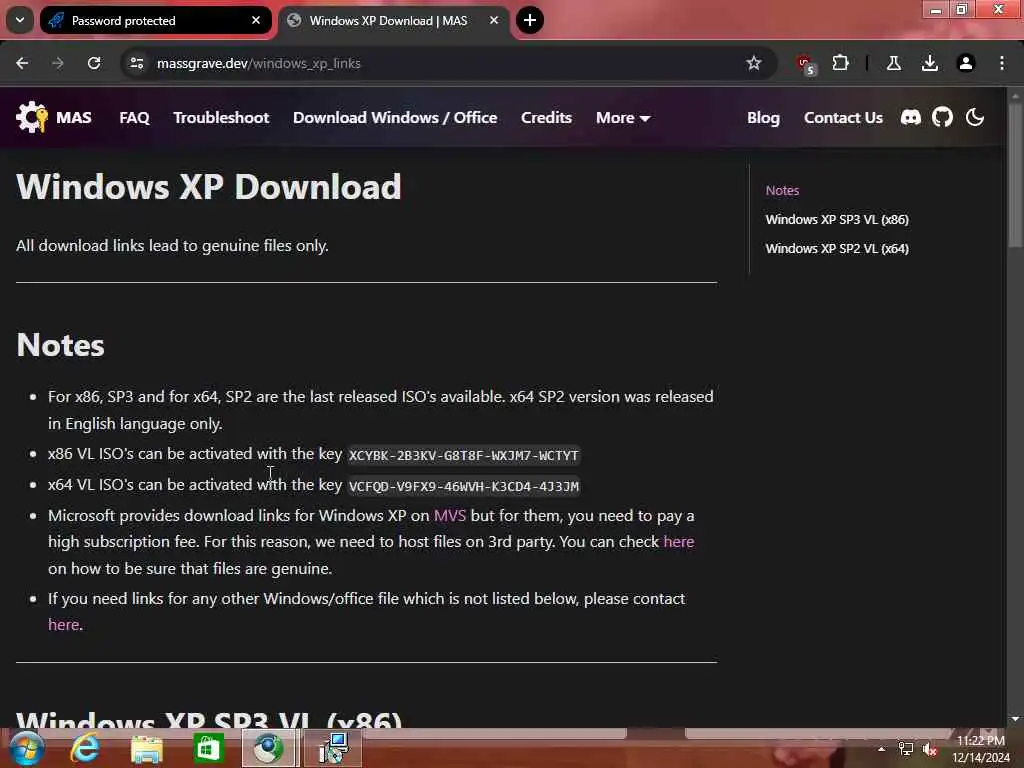Open the red shield extension icon
1024x768 pixels.
(x=806, y=64)
